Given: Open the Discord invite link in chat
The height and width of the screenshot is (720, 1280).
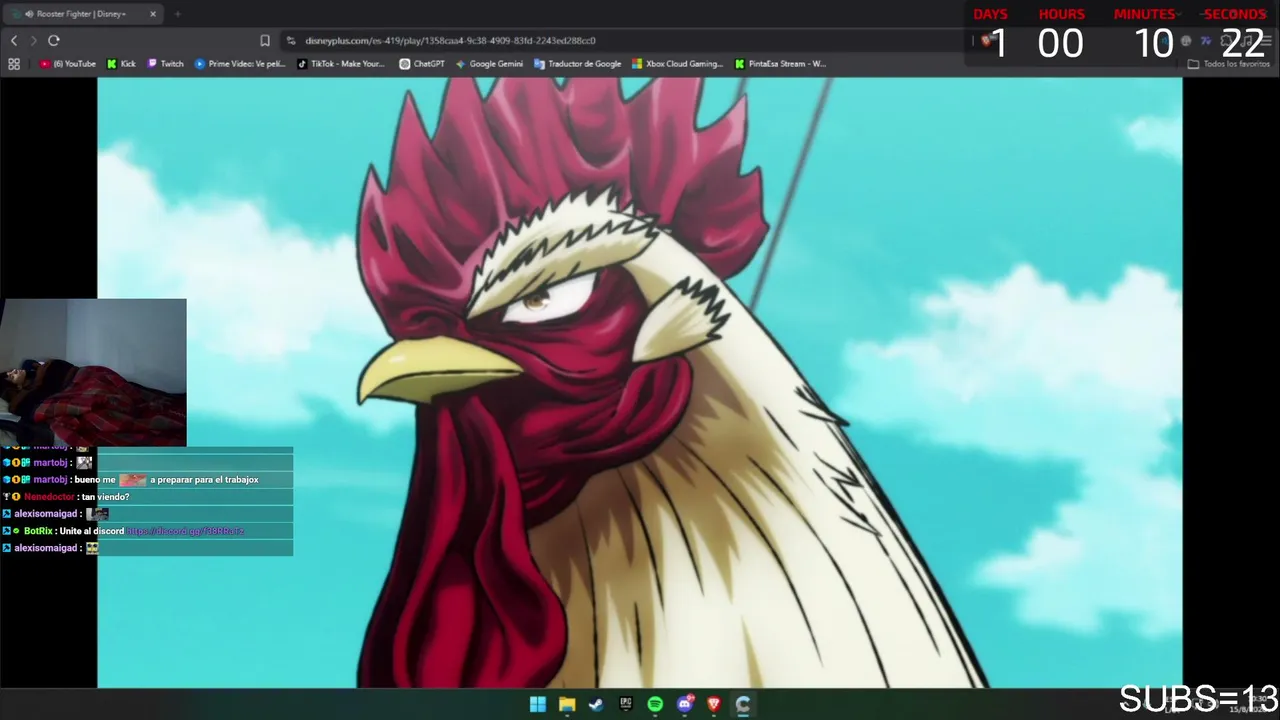Looking at the screenshot, I should pos(186,531).
